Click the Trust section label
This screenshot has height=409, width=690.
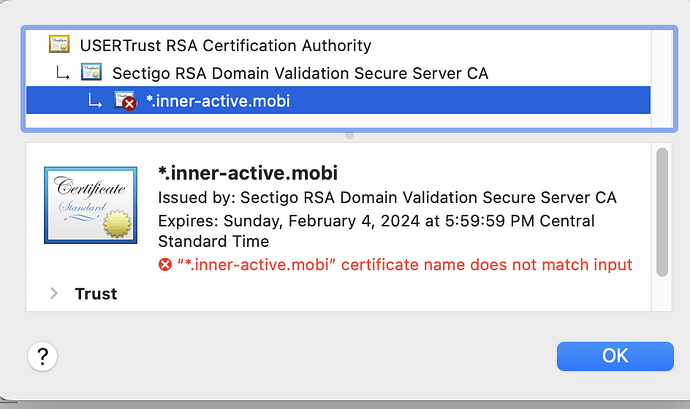tap(96, 294)
